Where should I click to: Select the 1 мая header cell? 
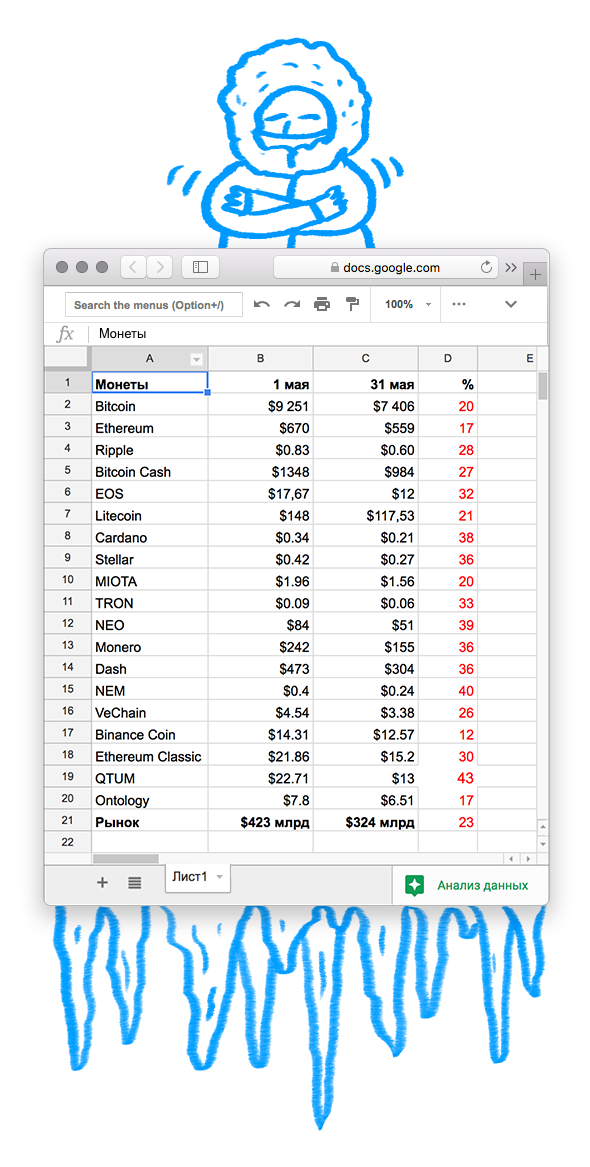(260, 383)
